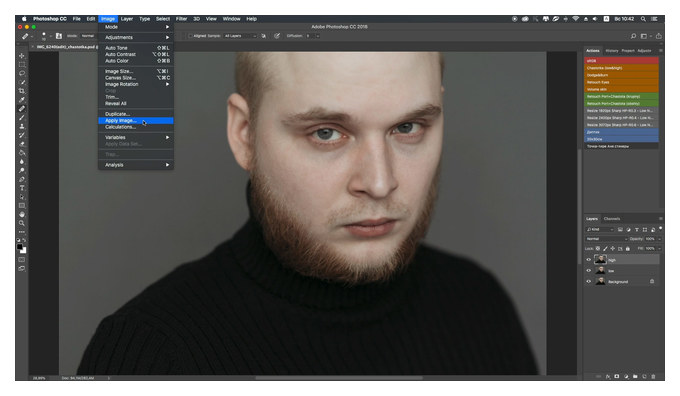This screenshot has width=680, height=396.
Task: Create a new adjustment layer icon
Action: [626, 376]
